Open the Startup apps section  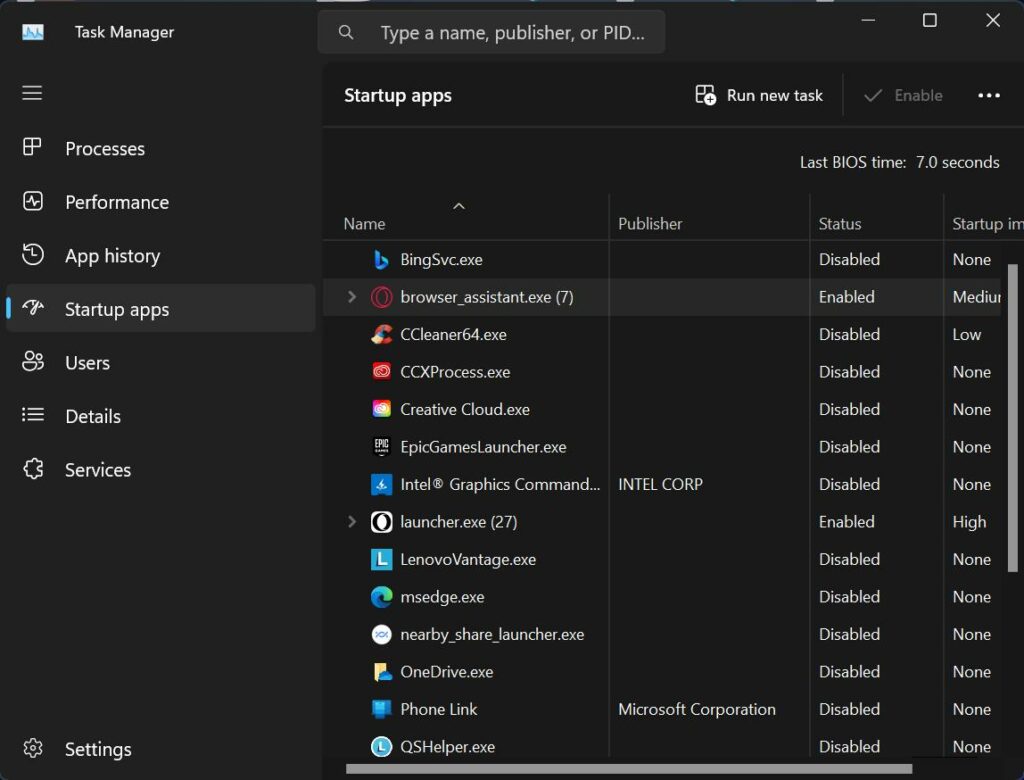pyautogui.click(x=122, y=308)
